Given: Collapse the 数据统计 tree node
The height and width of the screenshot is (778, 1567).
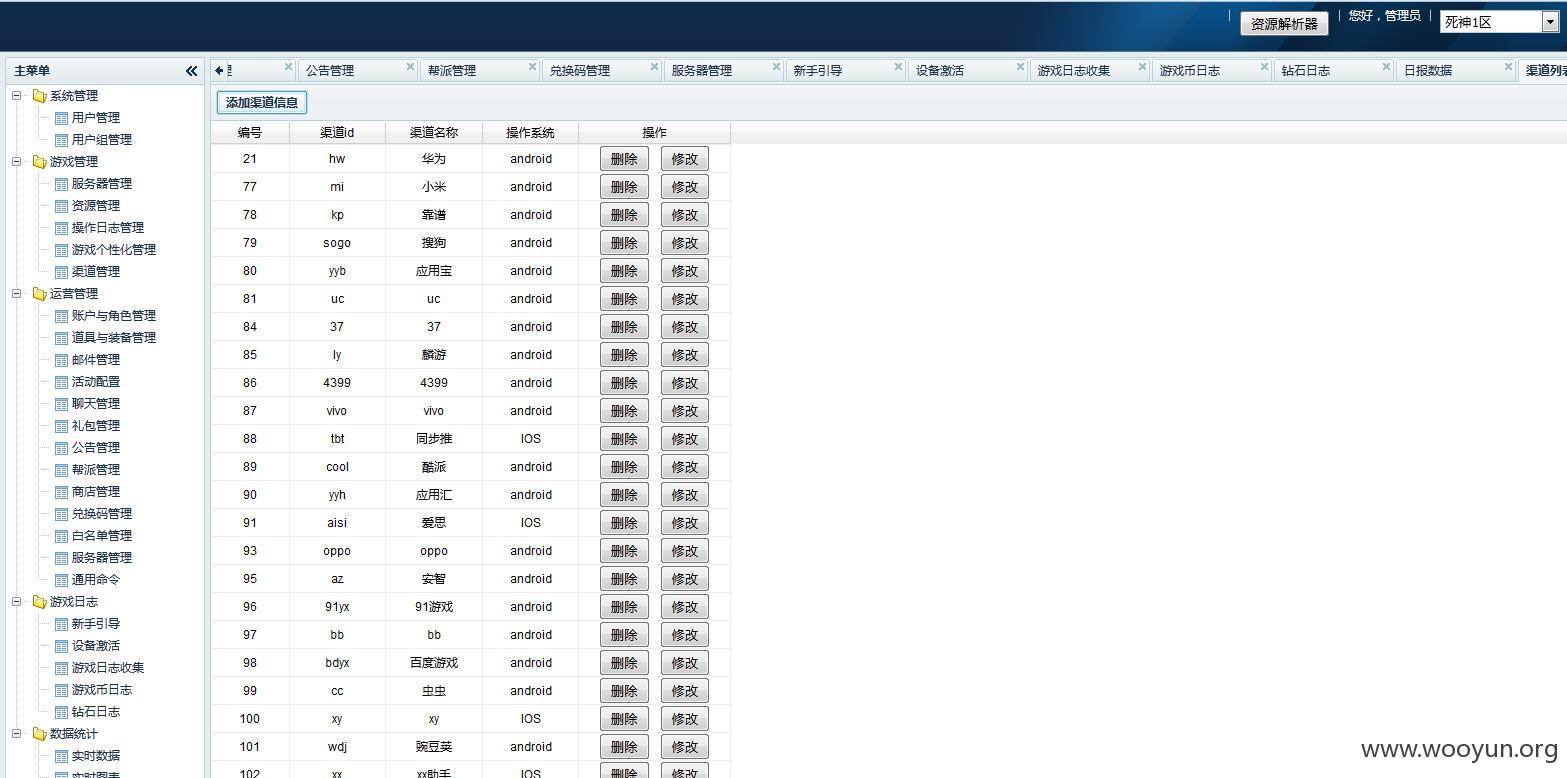Looking at the screenshot, I should (17, 734).
